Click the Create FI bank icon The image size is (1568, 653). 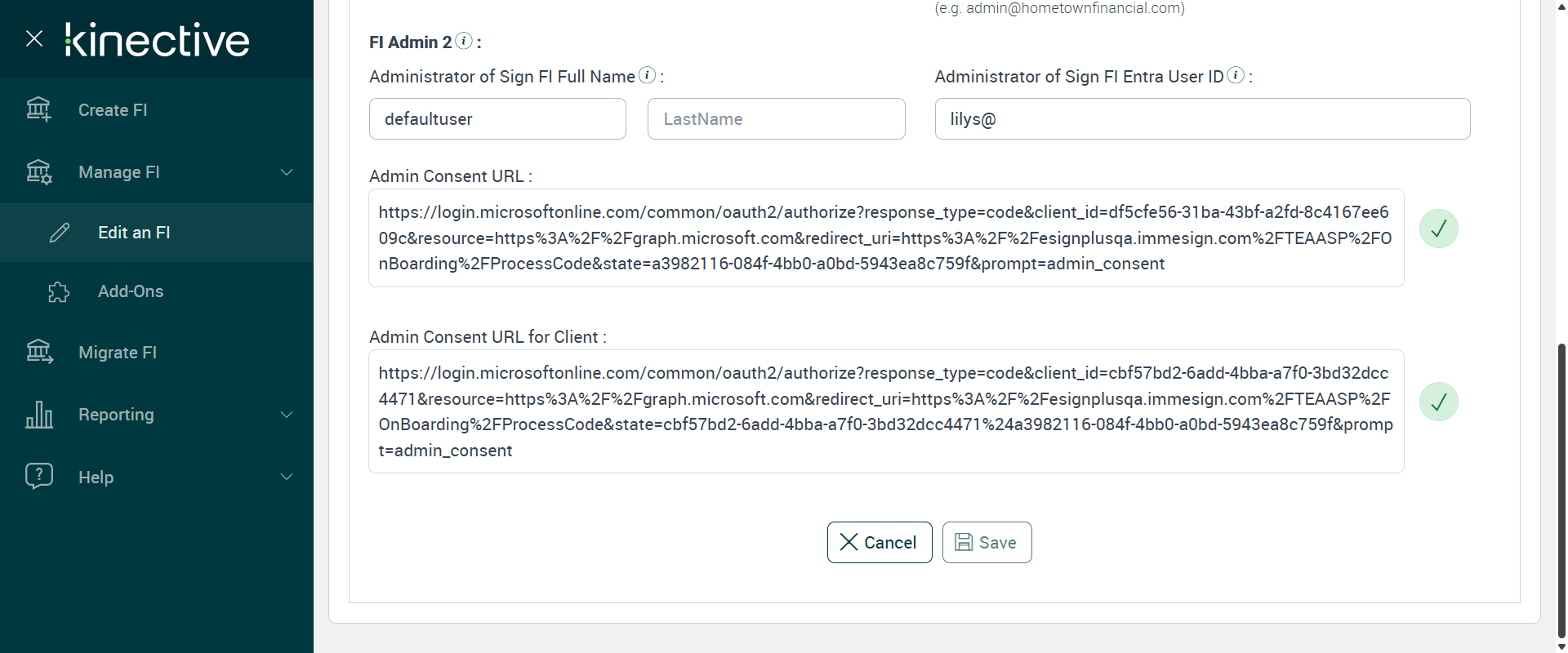(x=38, y=109)
